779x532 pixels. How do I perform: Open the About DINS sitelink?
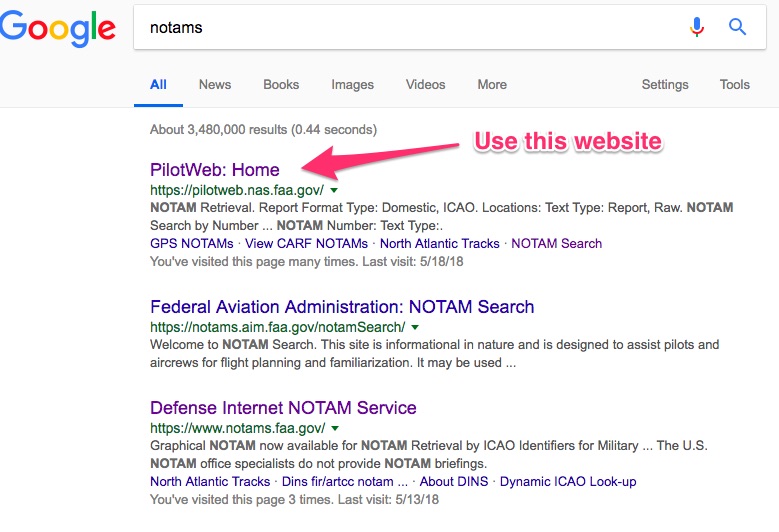[454, 481]
